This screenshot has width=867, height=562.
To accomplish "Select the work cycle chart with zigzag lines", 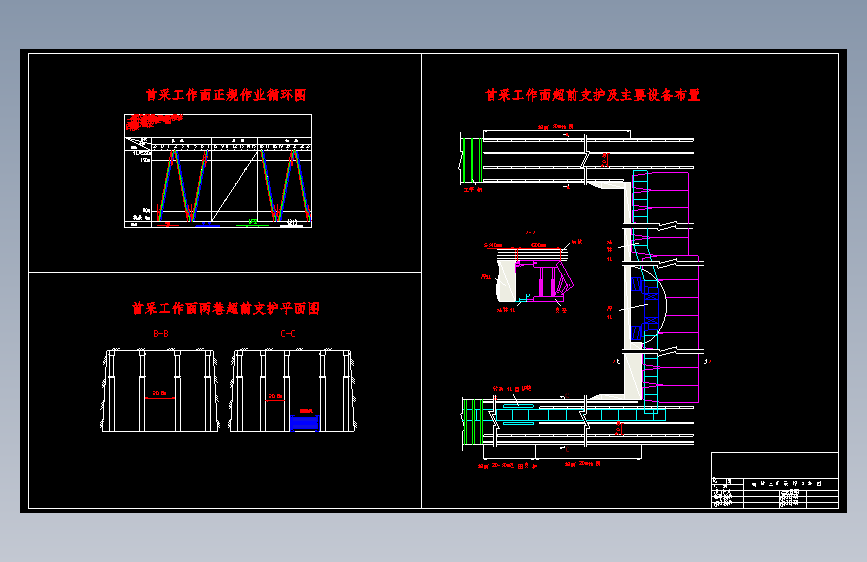I will (218, 171).
